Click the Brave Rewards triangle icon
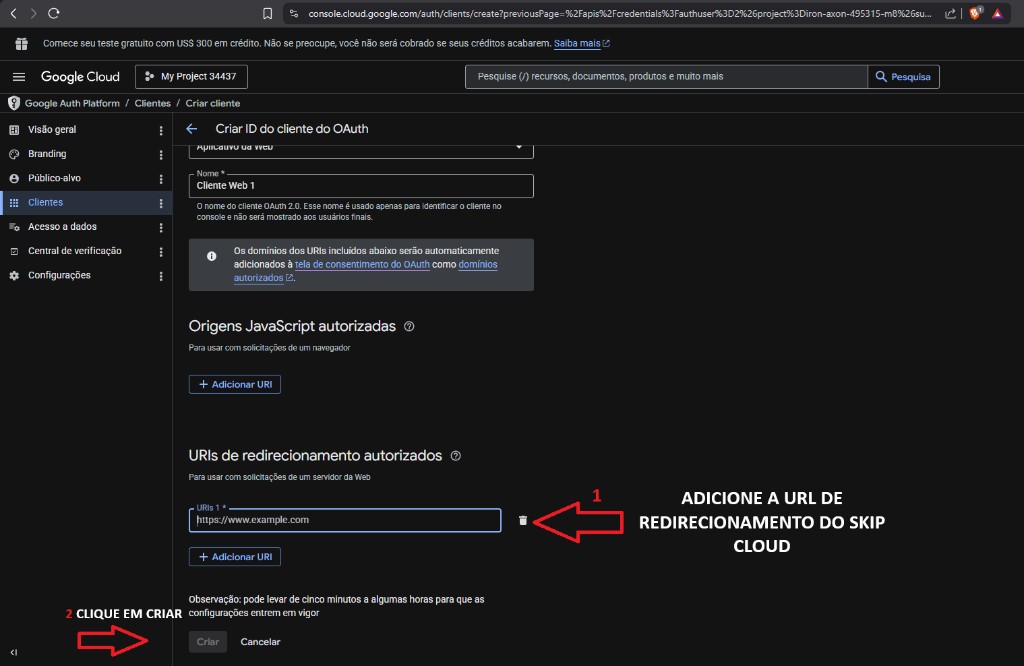This screenshot has width=1024, height=666. [997, 13]
